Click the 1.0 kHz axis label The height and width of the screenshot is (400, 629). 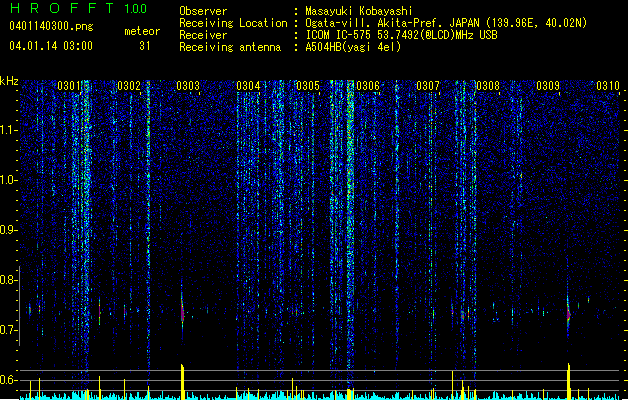(9, 180)
